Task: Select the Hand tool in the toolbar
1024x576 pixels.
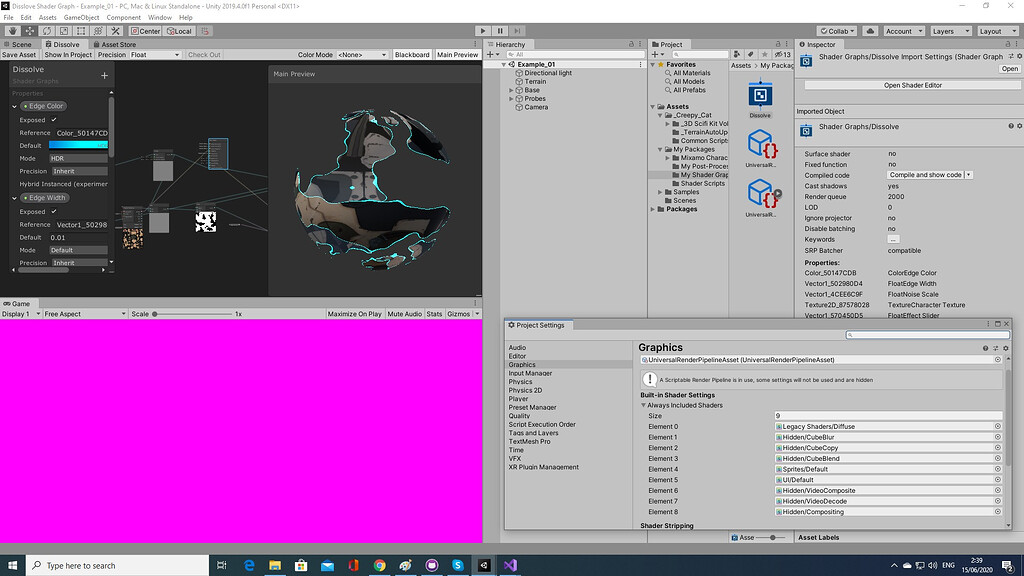Action: (x=13, y=31)
